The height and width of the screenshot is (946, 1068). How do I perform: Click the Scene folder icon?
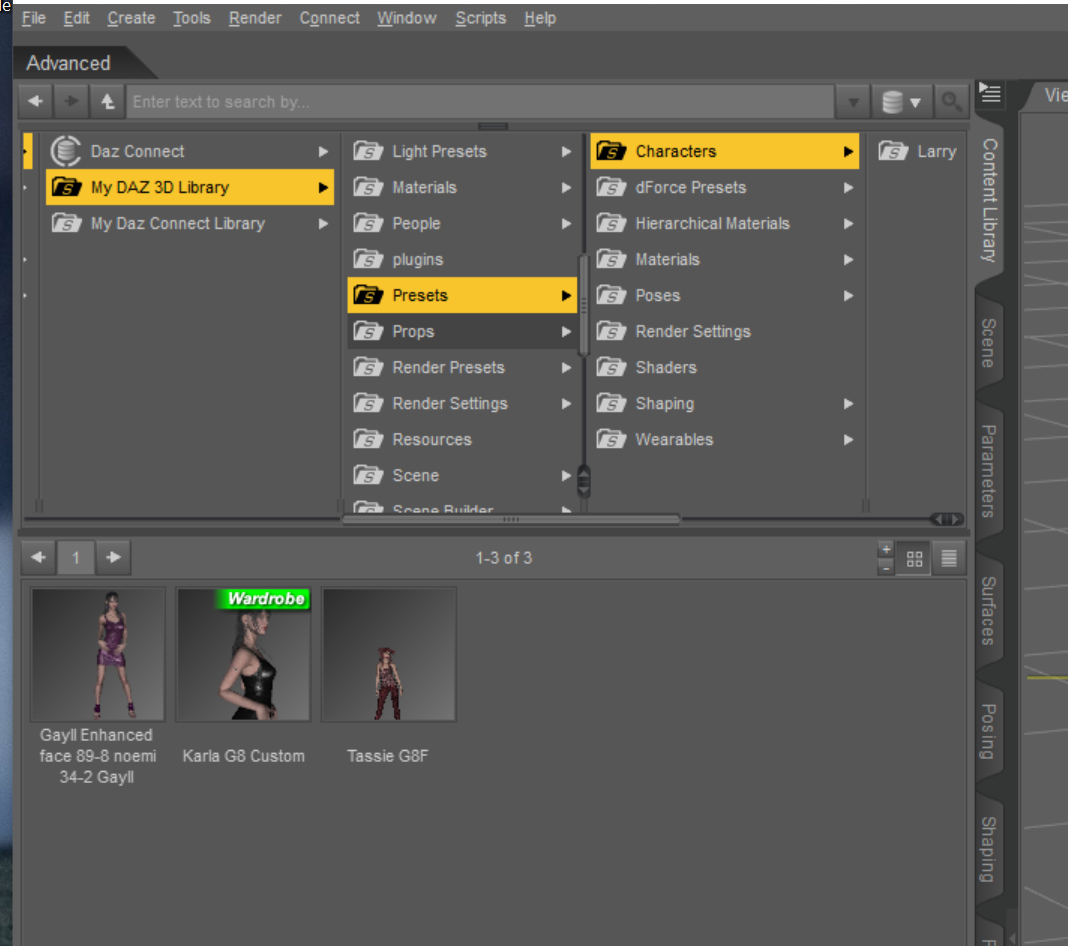[x=368, y=475]
